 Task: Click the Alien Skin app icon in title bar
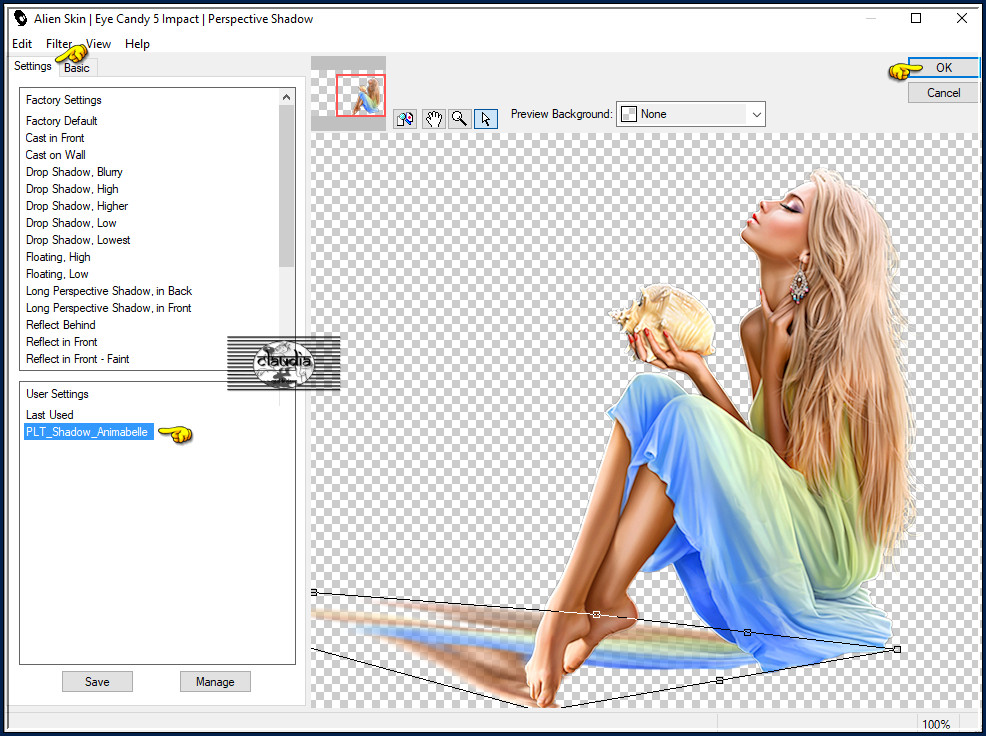point(20,18)
